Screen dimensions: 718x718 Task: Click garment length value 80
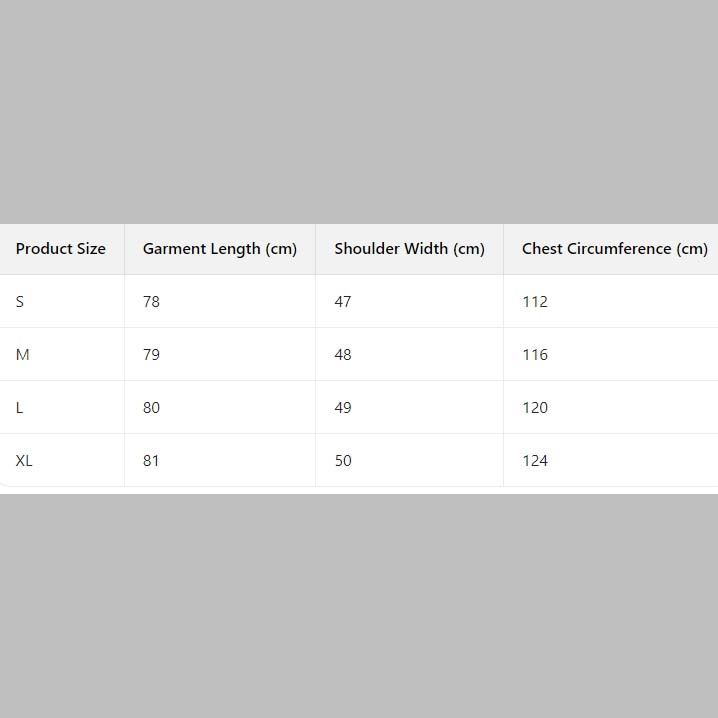click(151, 408)
